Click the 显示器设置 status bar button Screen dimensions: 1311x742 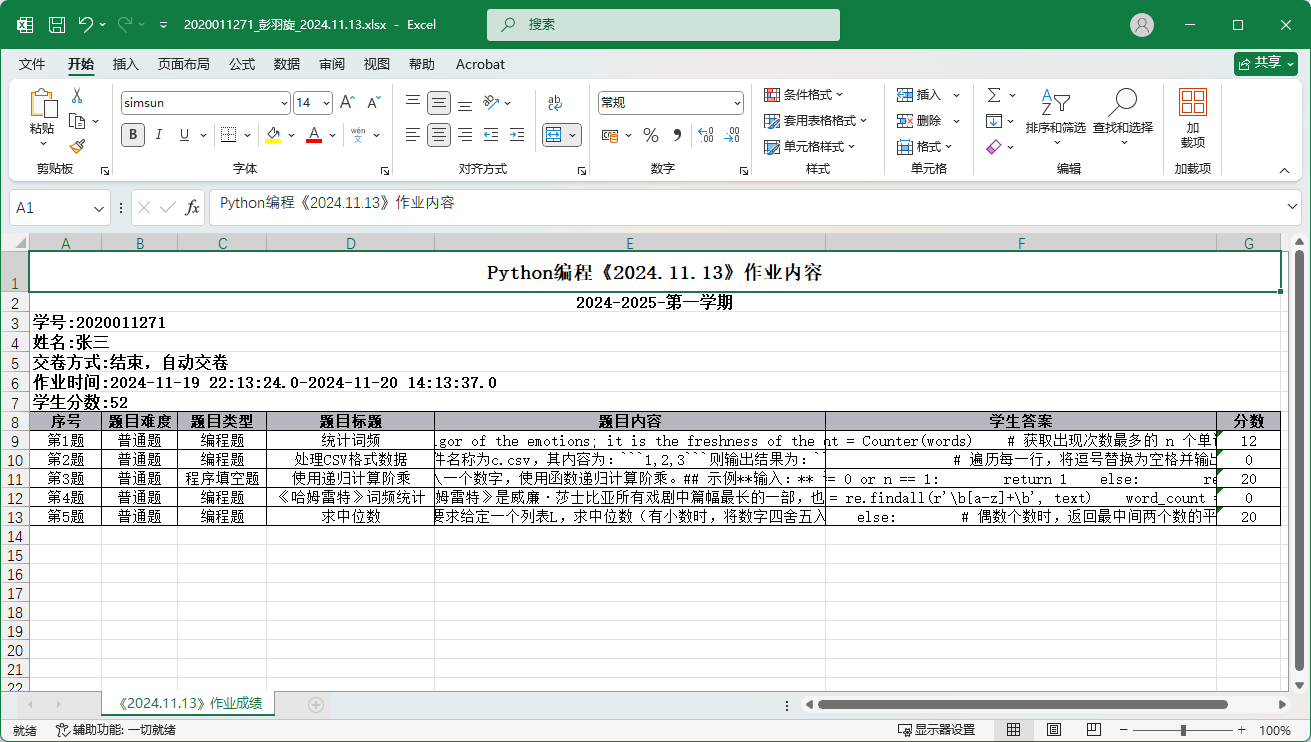point(938,730)
